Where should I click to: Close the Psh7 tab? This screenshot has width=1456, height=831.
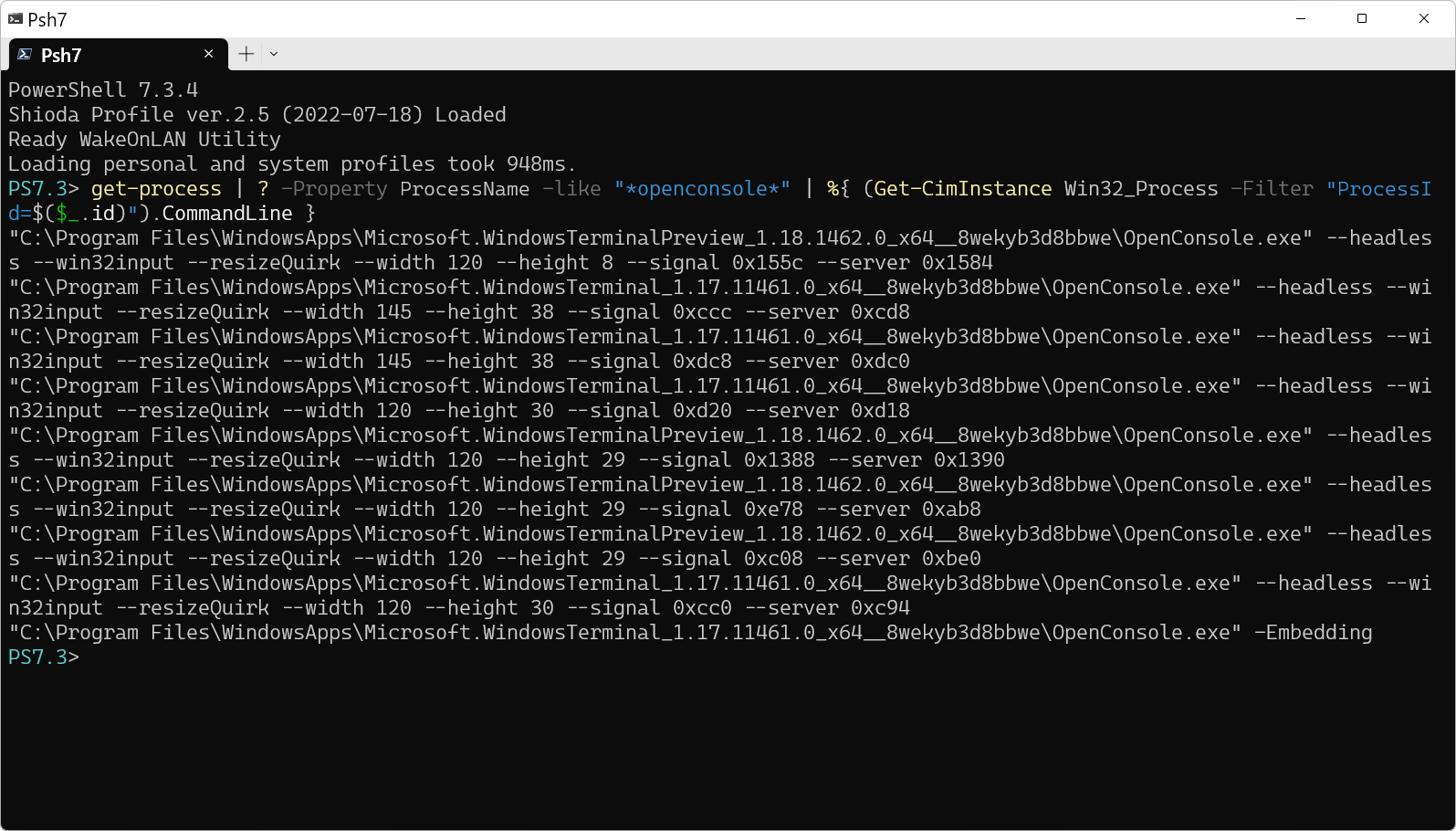209,54
